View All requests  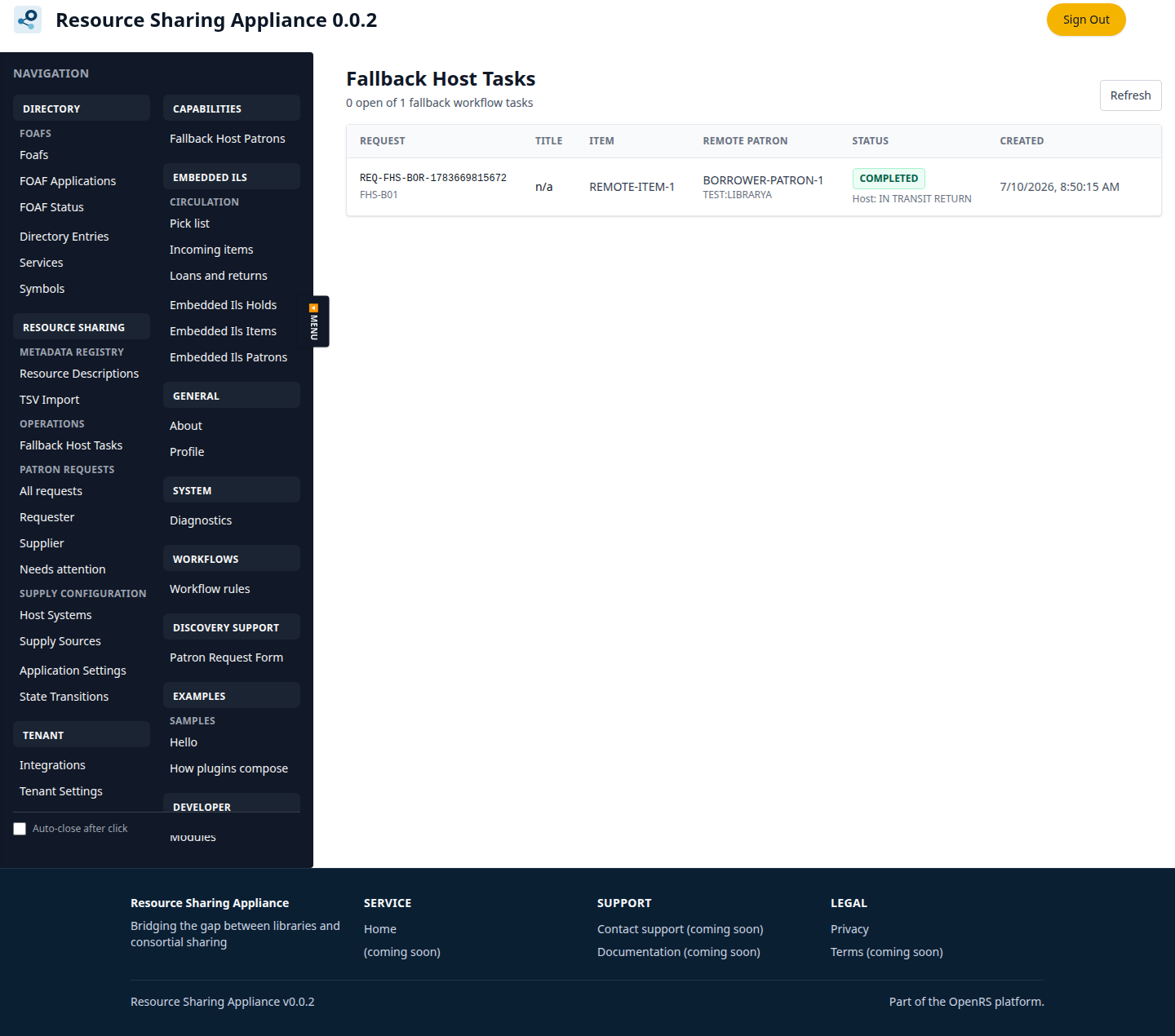pyautogui.click(x=51, y=491)
